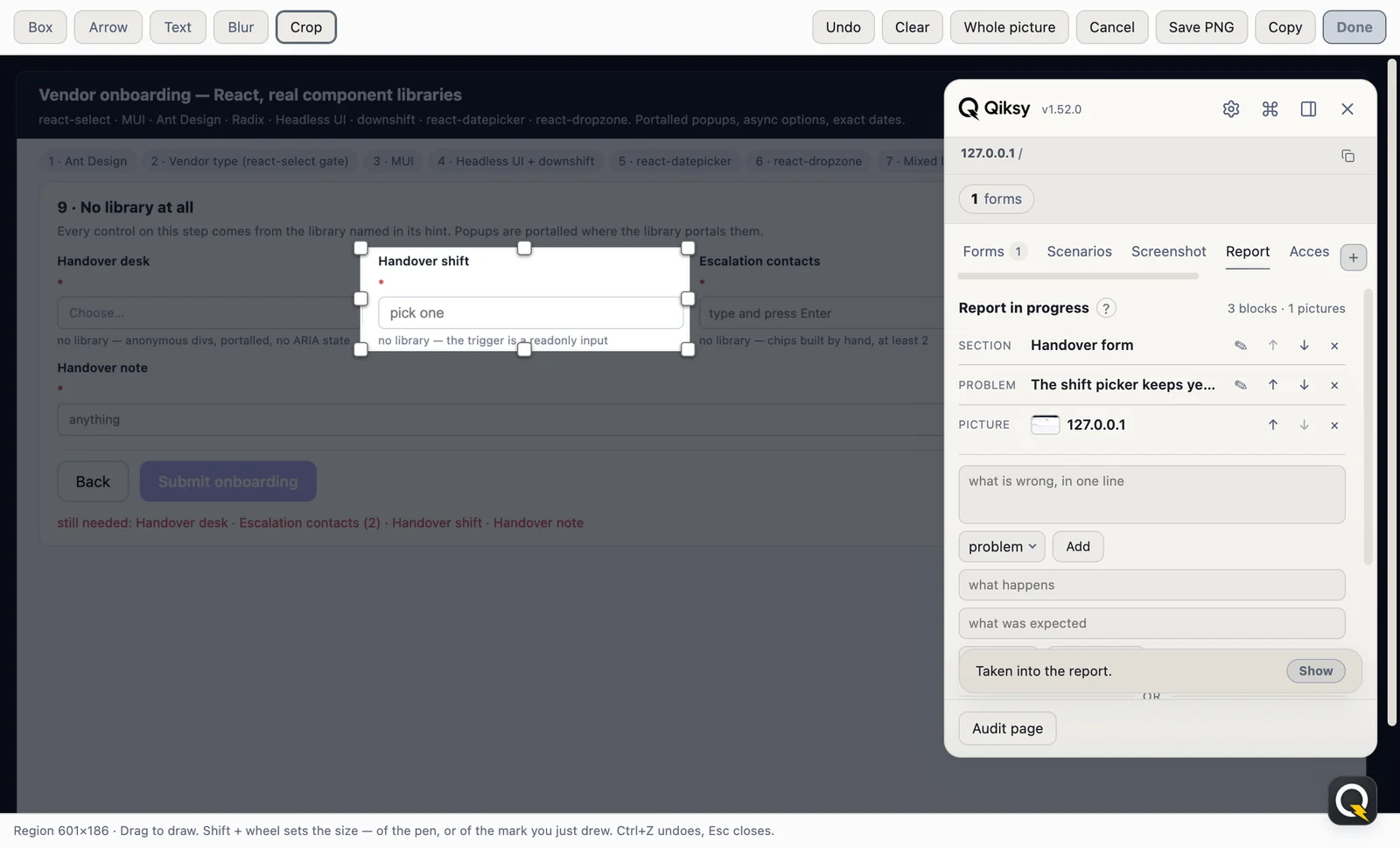Click the Qiksy floating launcher icon

[1352, 800]
